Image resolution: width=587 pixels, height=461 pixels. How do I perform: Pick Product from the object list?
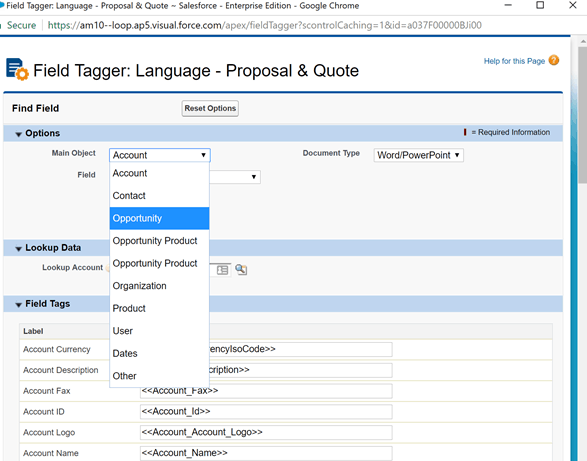coord(159,309)
